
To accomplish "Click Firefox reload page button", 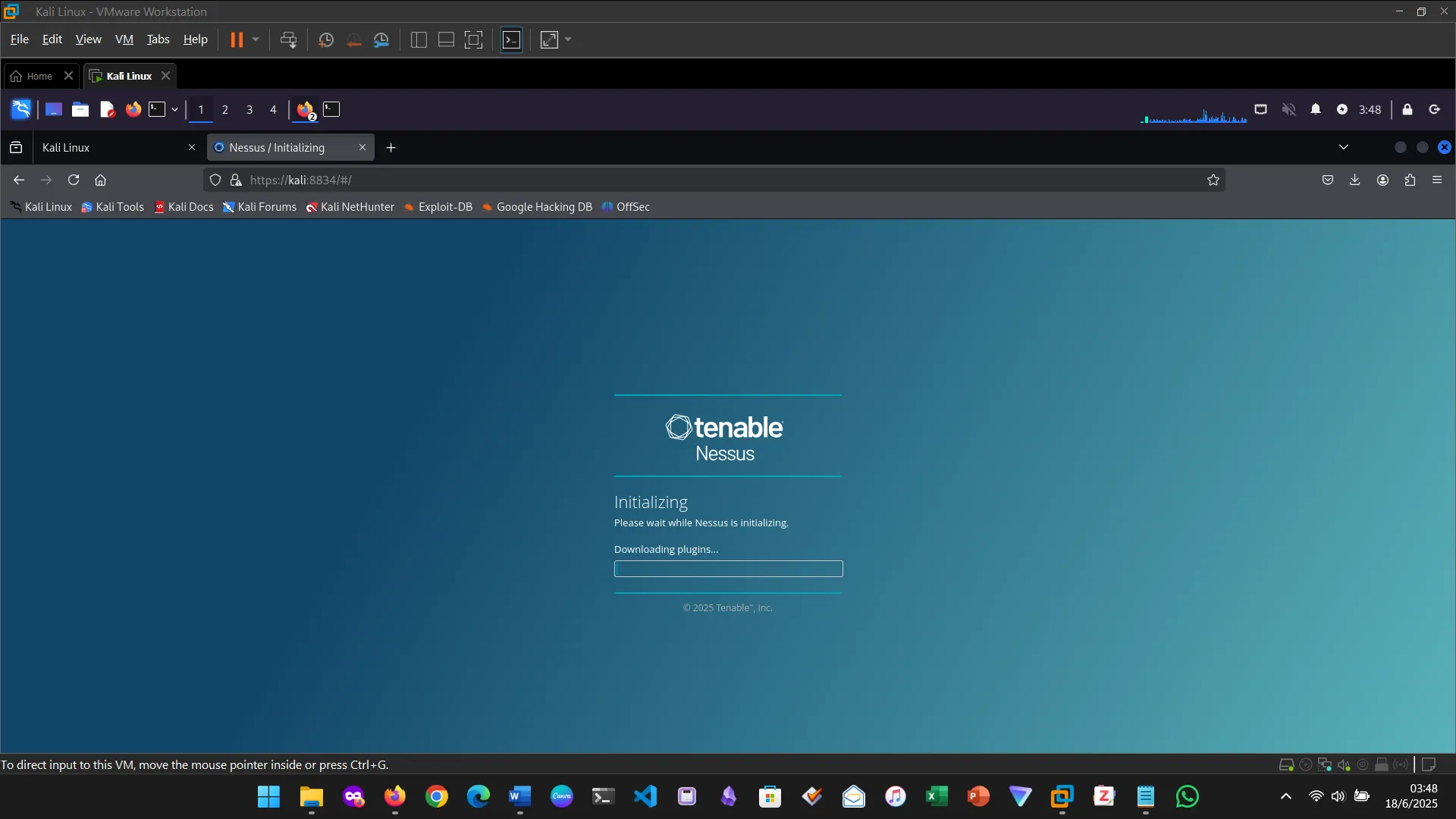I will (x=74, y=180).
